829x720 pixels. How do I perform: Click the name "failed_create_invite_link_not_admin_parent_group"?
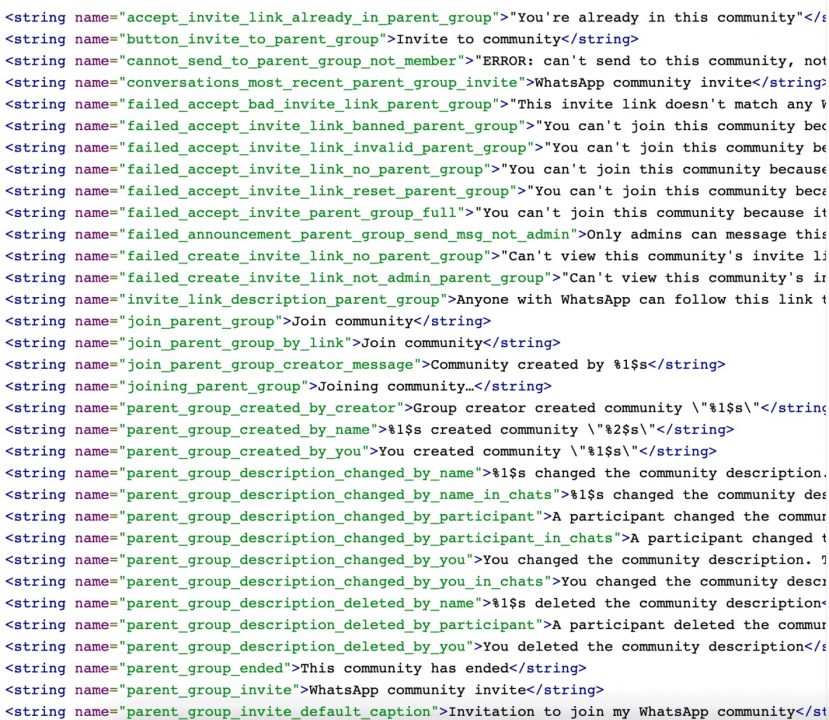click(x=335, y=278)
